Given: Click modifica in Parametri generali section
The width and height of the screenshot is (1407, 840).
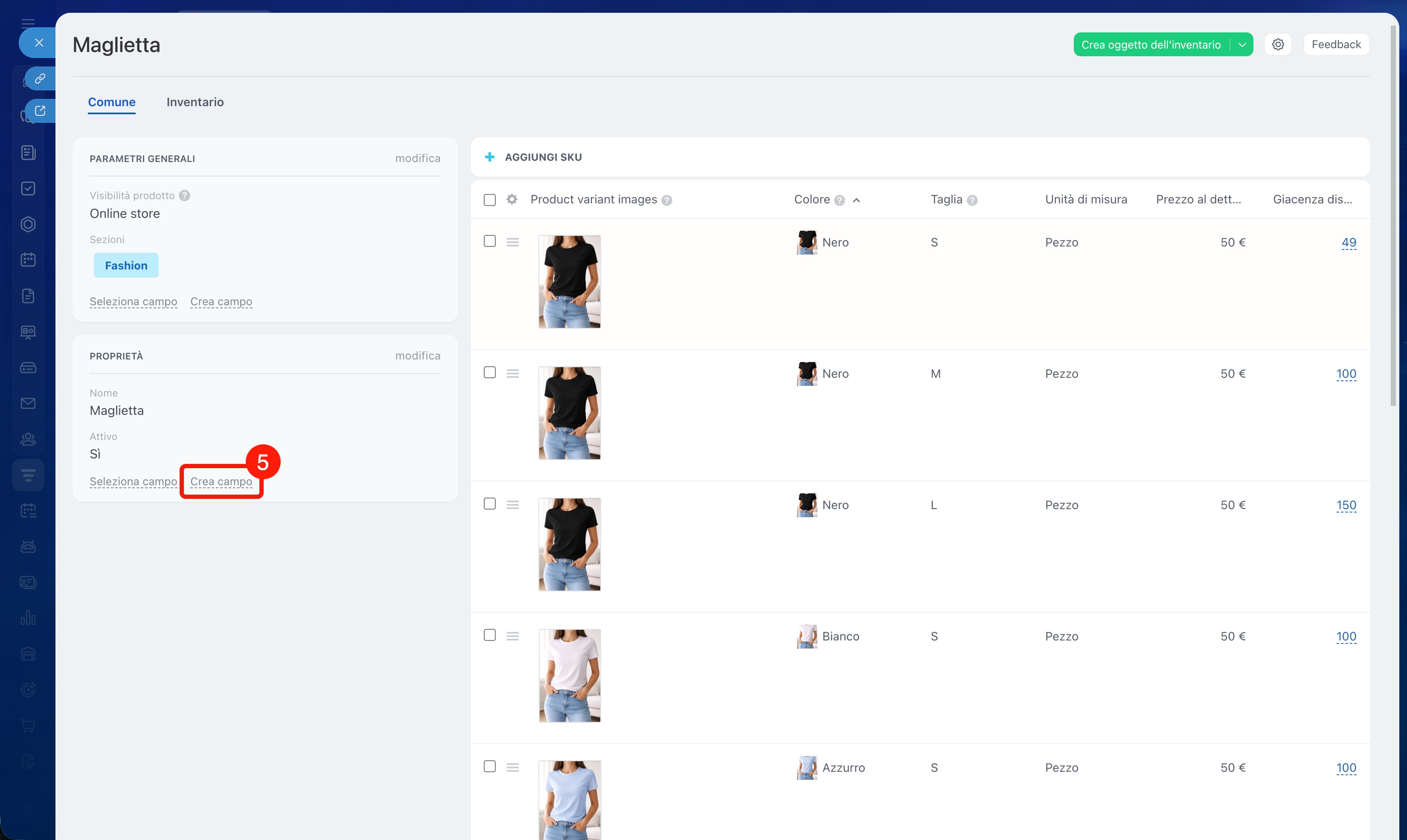Looking at the screenshot, I should [x=417, y=158].
